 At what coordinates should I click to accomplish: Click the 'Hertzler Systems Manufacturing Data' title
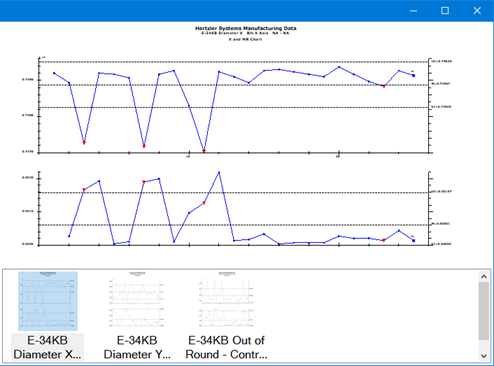click(x=246, y=28)
